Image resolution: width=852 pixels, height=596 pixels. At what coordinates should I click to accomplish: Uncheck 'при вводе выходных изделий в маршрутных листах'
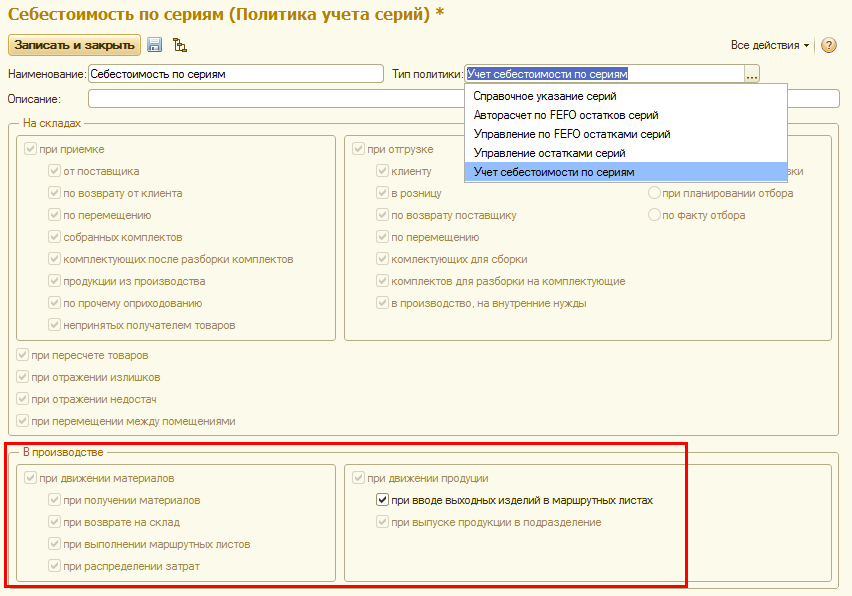383,500
